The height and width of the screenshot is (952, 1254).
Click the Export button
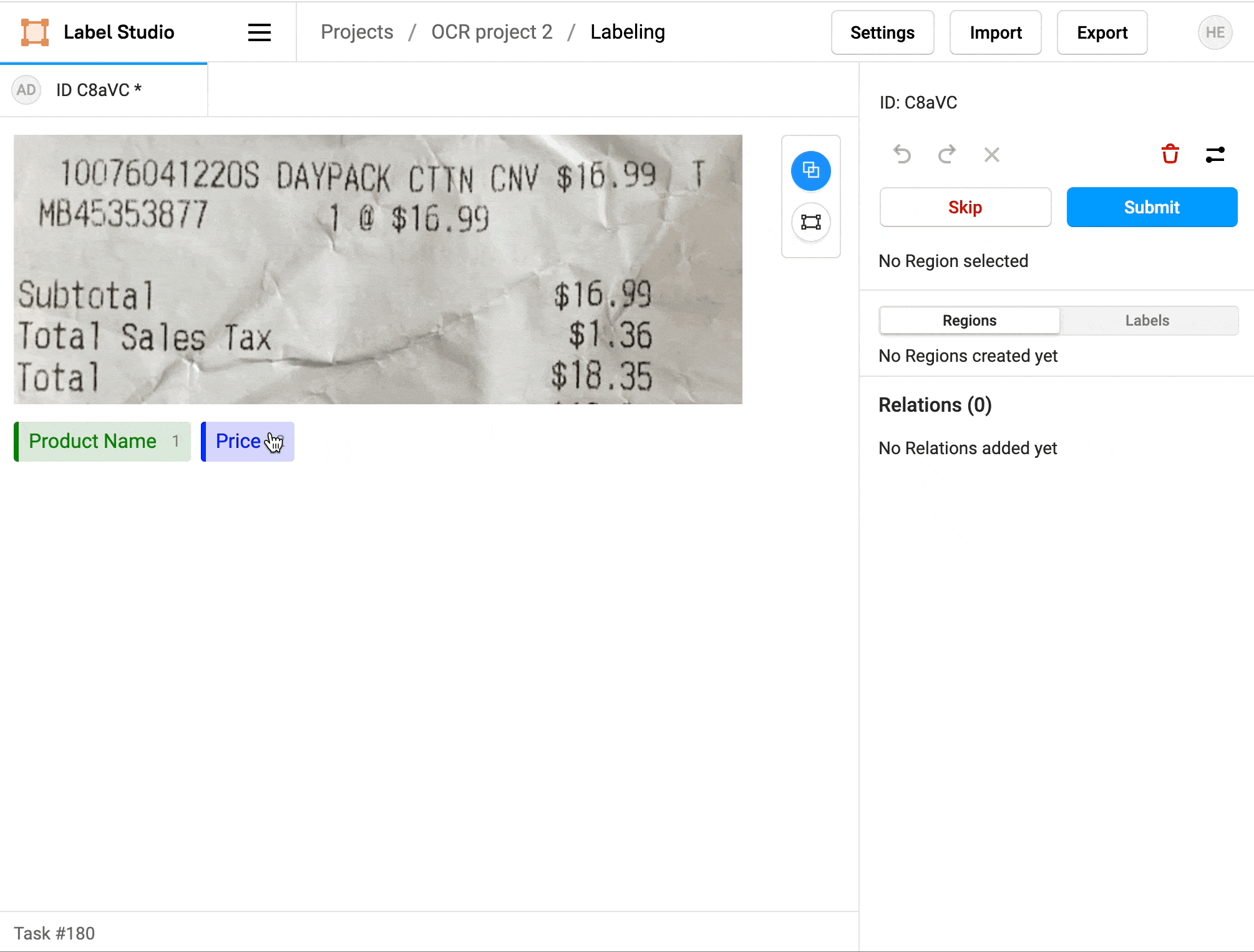tap(1102, 32)
